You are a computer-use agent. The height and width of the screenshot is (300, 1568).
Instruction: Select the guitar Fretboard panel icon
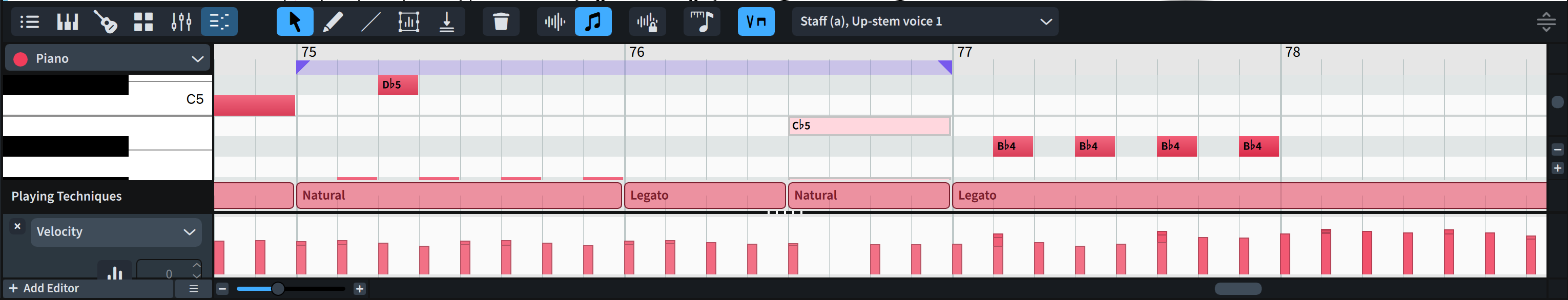pos(106,22)
